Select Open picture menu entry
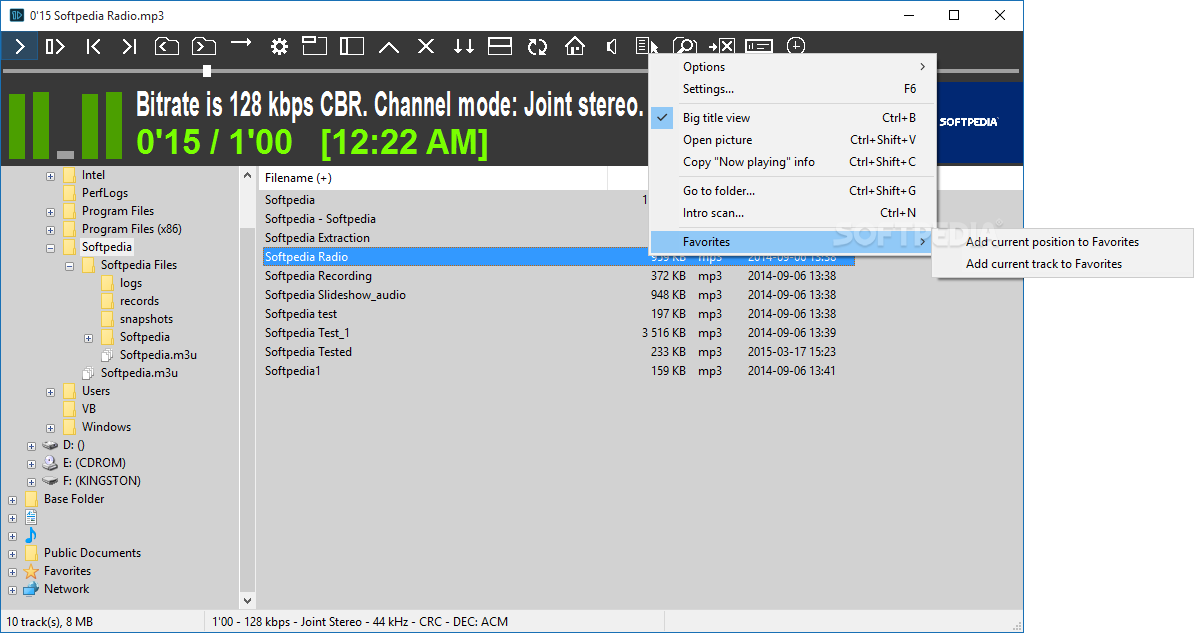Screen dimensions: 1194x633 click(792, 140)
